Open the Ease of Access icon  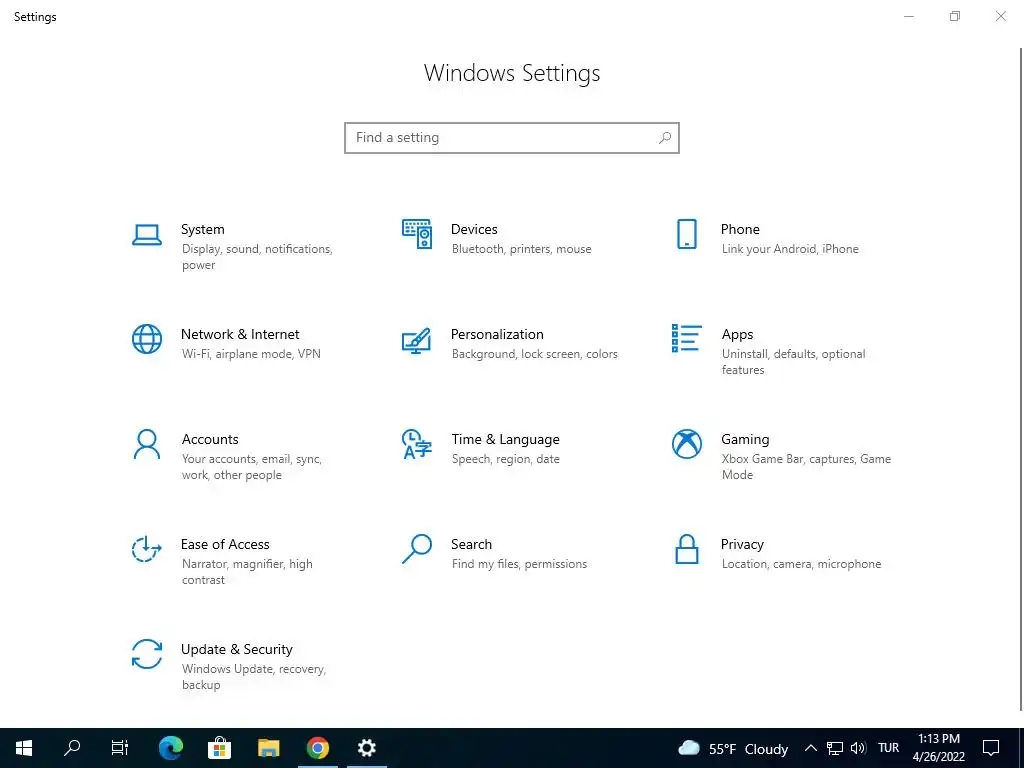(147, 549)
